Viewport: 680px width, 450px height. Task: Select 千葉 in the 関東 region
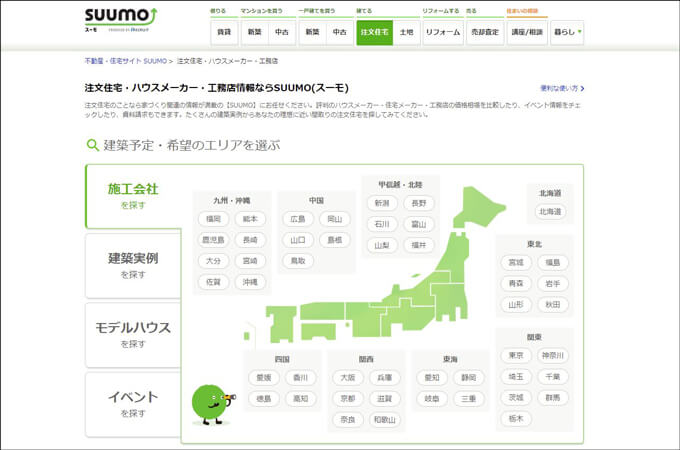click(552, 377)
